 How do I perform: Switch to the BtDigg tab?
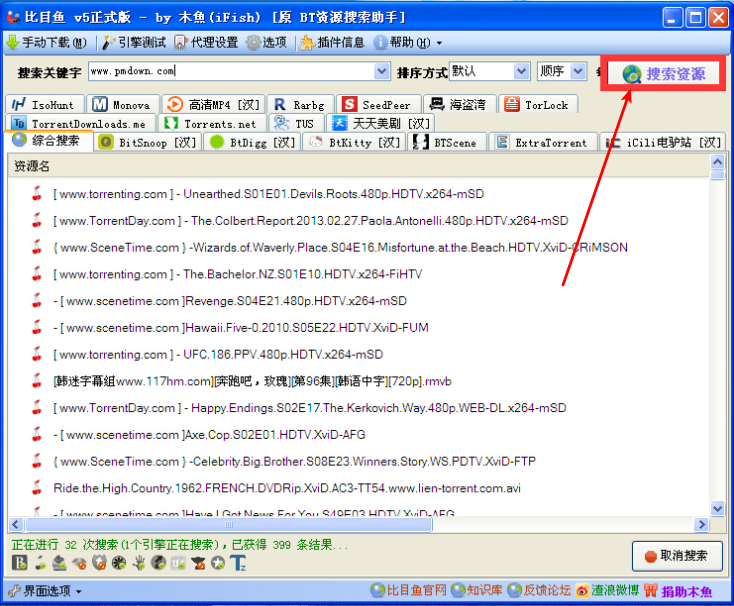click(x=253, y=142)
